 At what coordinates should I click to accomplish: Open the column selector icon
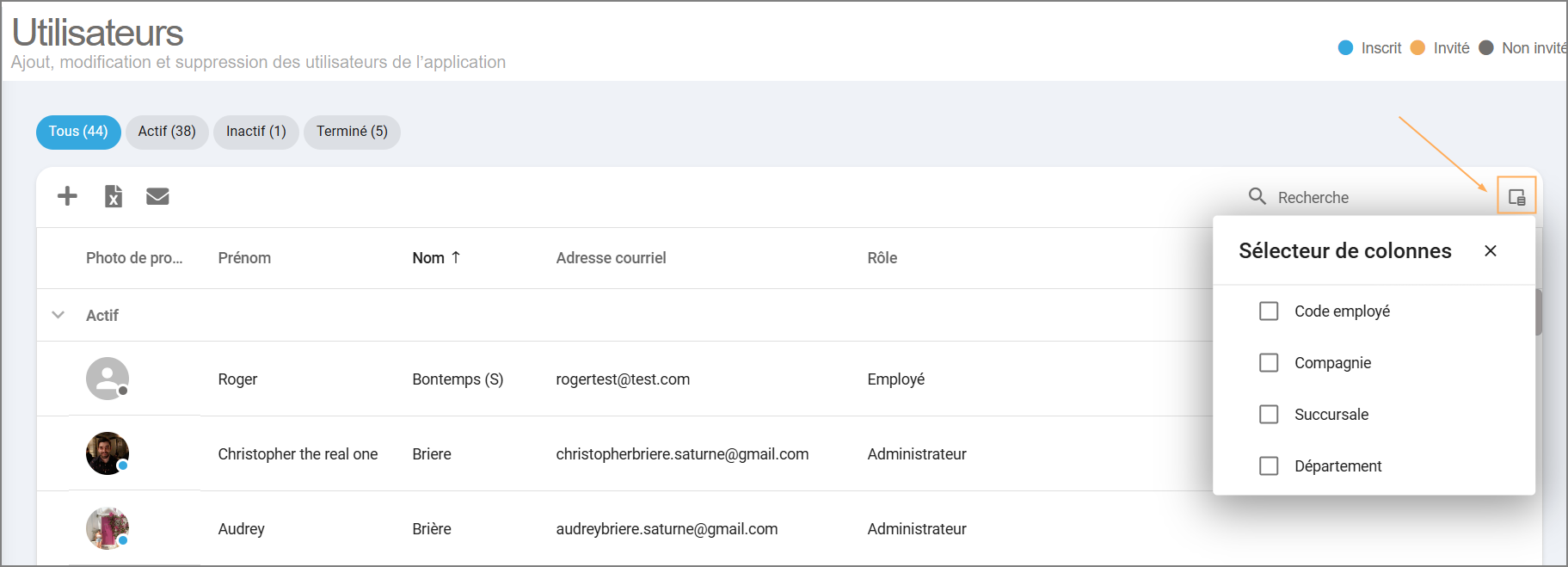click(1516, 197)
